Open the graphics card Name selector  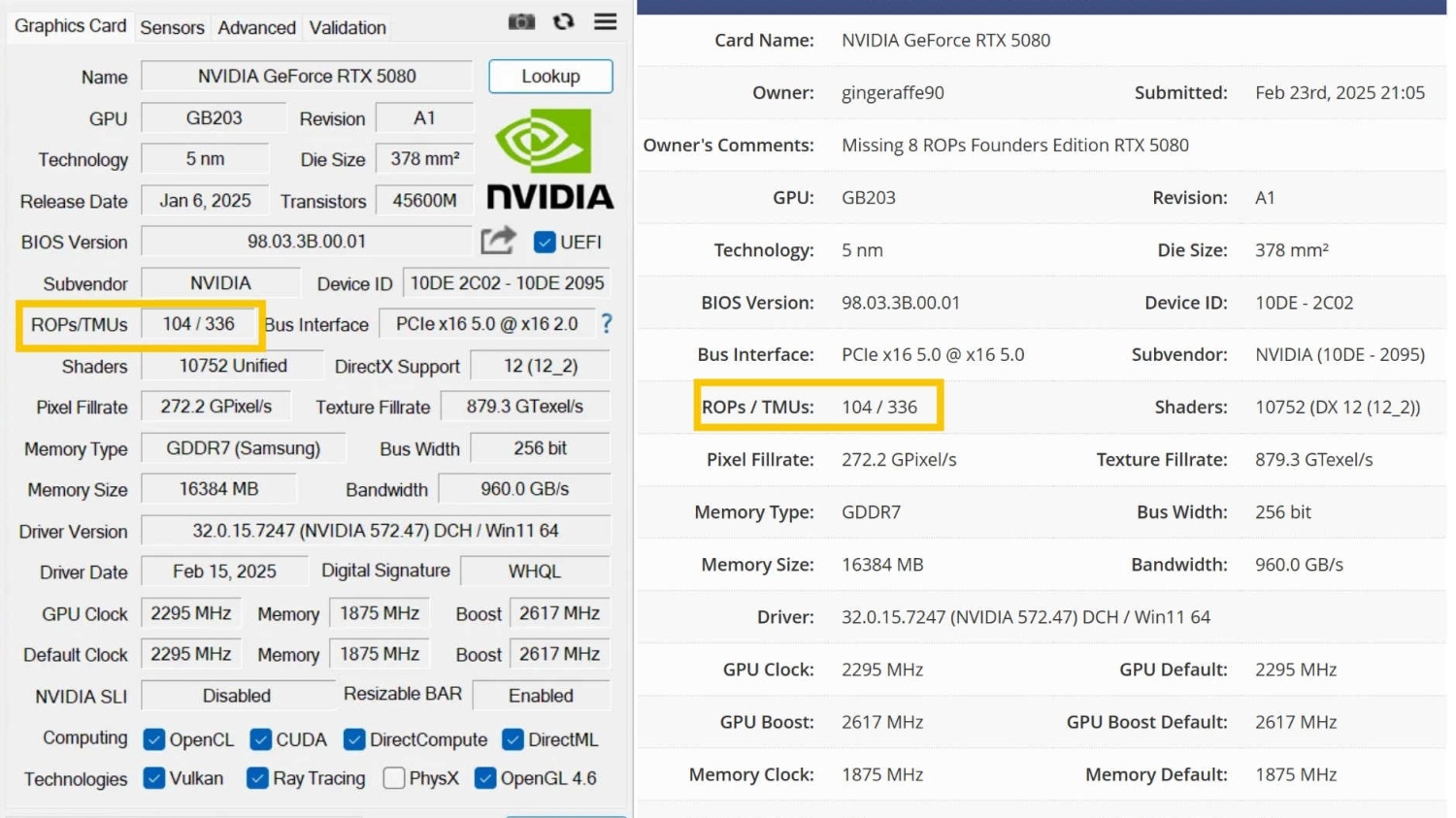306,76
